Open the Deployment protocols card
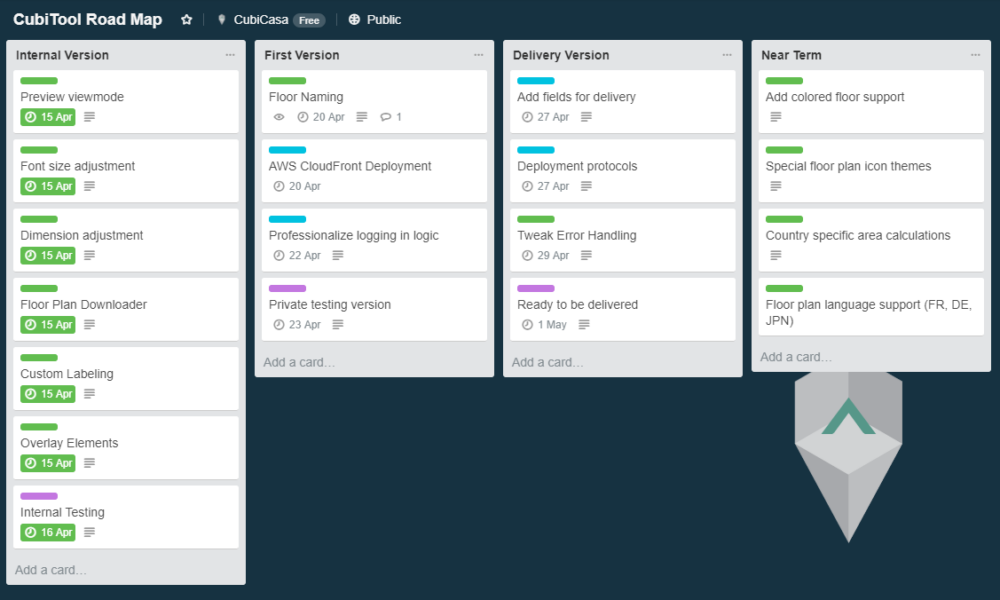Image resolution: width=1000 pixels, height=600 pixels. tap(622, 171)
